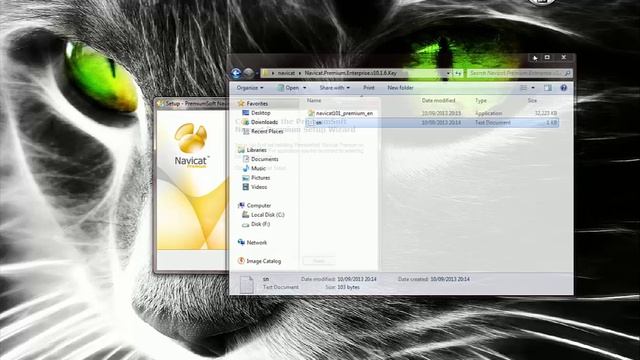This screenshot has width=640, height=360.
Task: Maximize the Explorer window
Action: click(x=547, y=58)
